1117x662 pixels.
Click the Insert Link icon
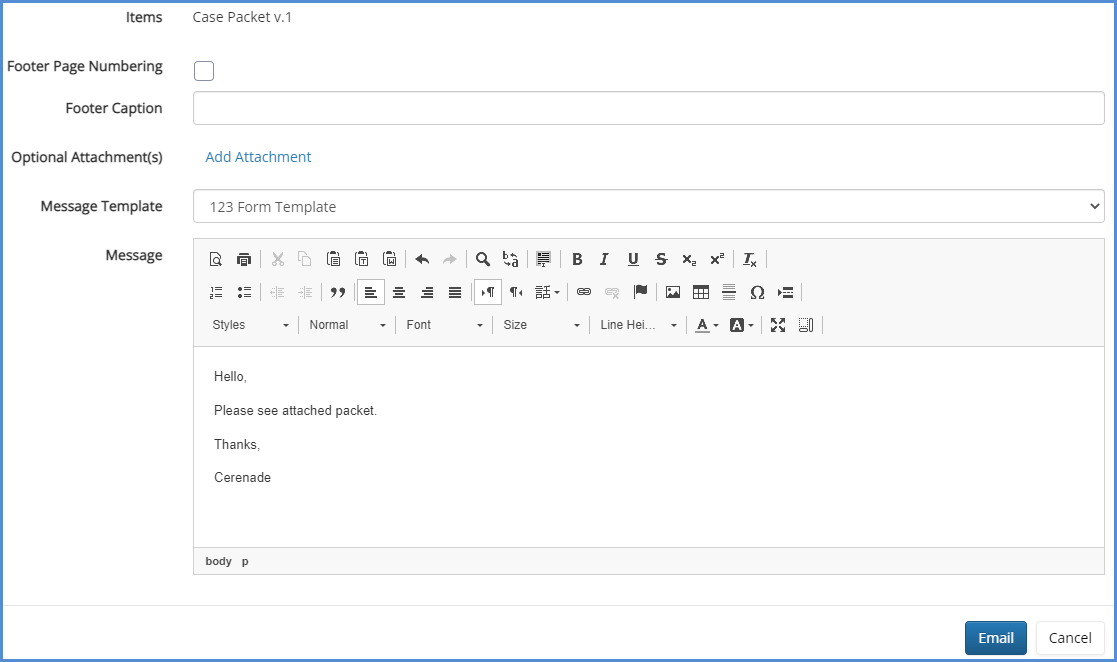coord(584,292)
